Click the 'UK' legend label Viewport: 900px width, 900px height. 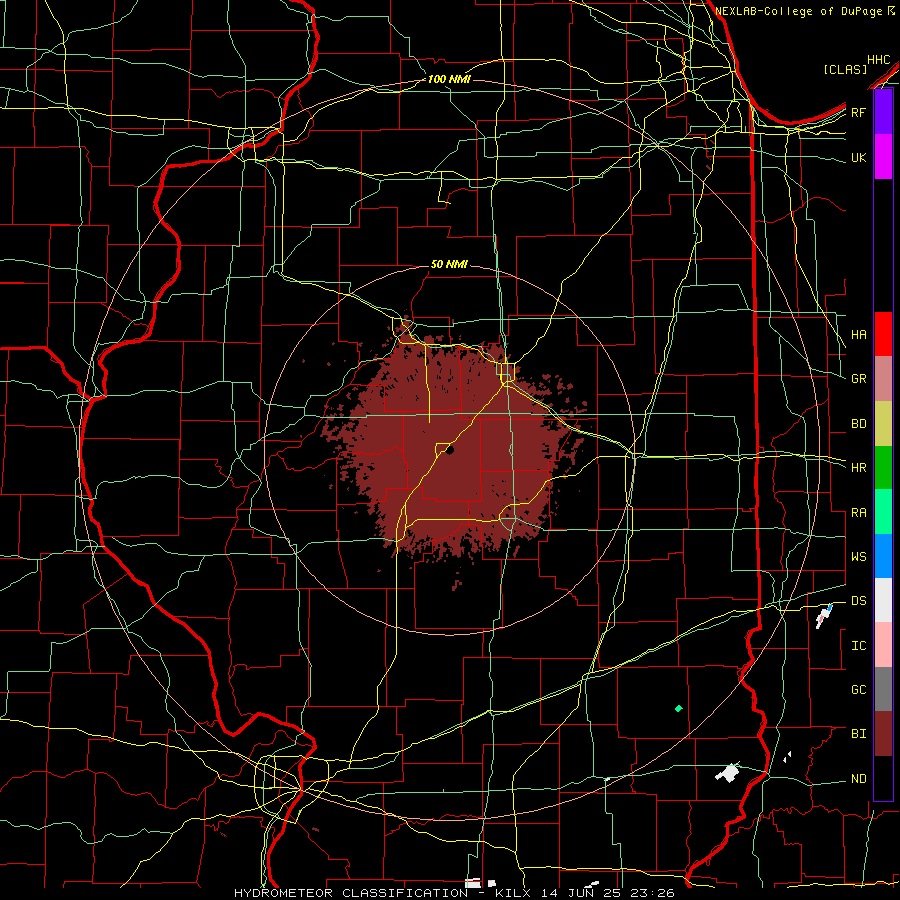859,157
